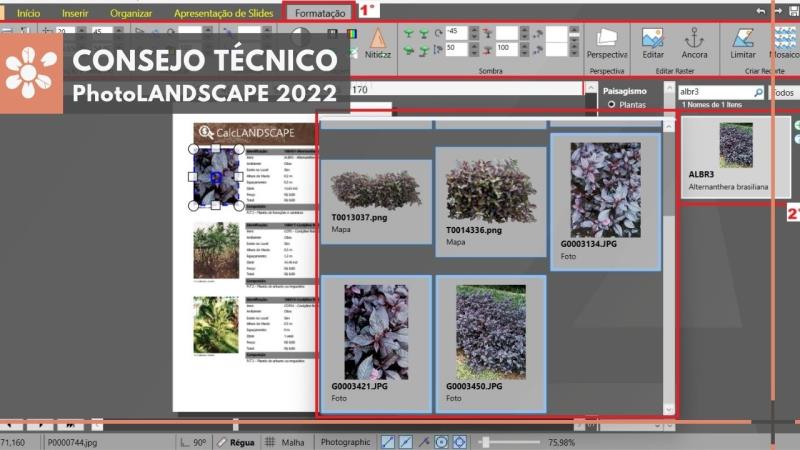
Task: Click the 75,98% zoom value
Action: (561, 442)
